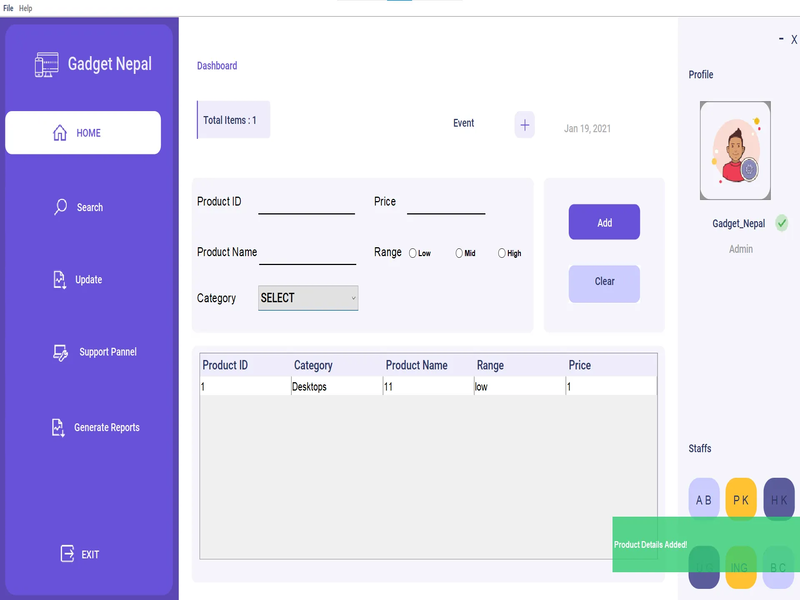Viewport: 800px width, 600px height.
Task: Open the File menu
Action: pyautogui.click(x=8, y=8)
